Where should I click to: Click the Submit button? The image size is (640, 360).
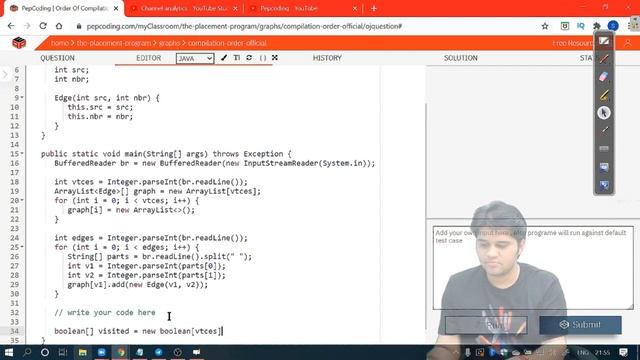click(580, 325)
